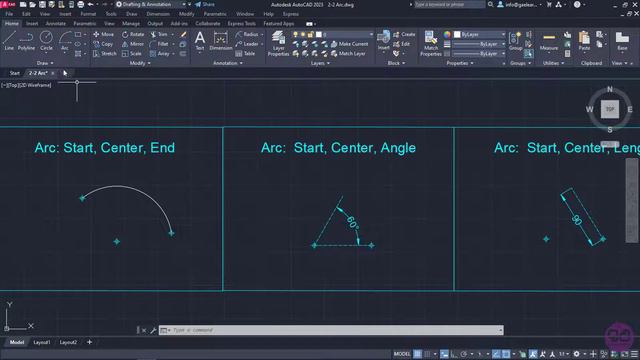Click the Table tool
Screen dimensions: 640x360
click(x=245, y=53)
